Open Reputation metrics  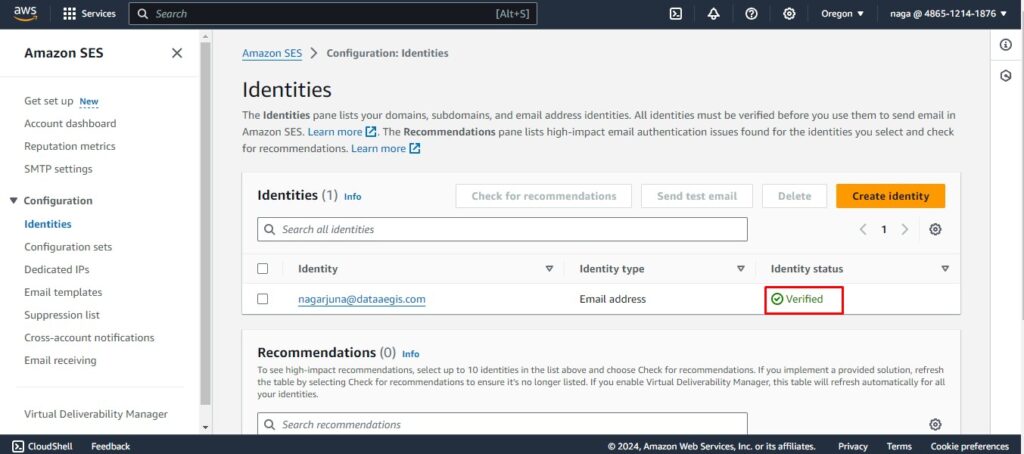70,146
